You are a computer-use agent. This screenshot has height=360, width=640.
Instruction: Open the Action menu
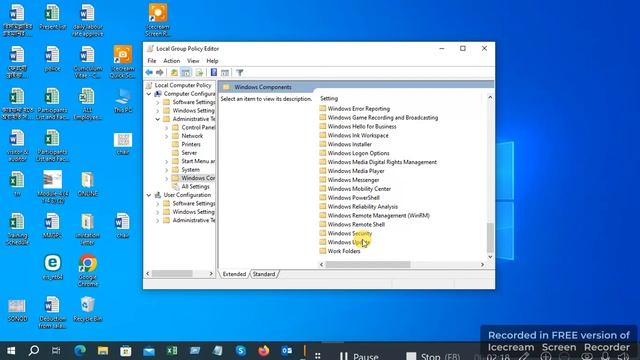(x=171, y=61)
